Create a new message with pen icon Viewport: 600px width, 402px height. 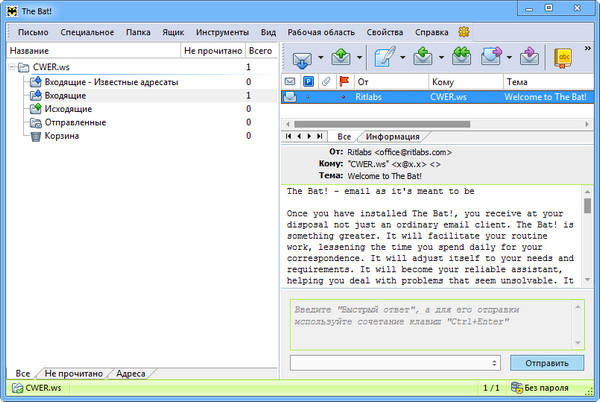pyautogui.click(x=386, y=54)
